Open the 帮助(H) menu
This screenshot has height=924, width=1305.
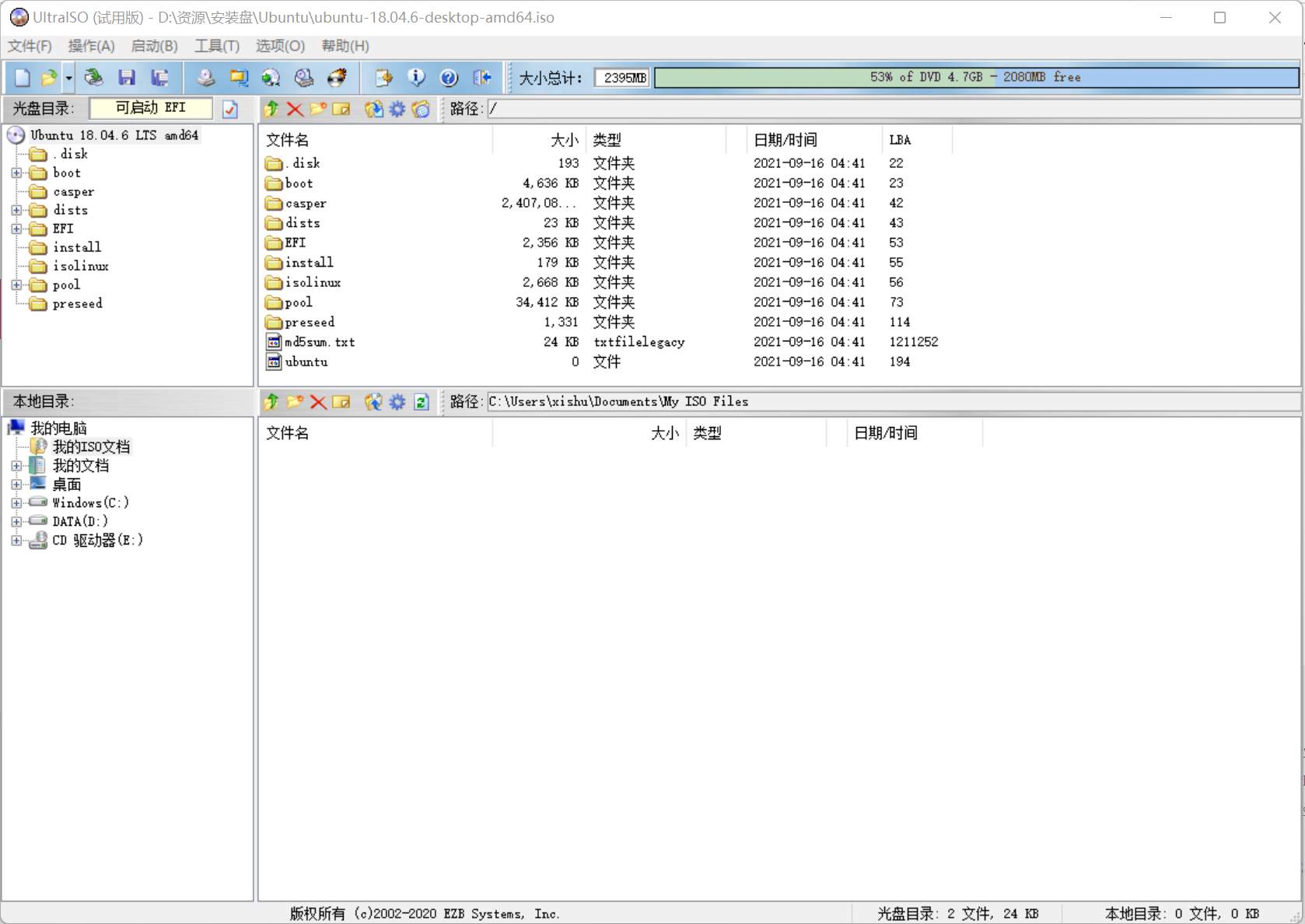[345, 46]
